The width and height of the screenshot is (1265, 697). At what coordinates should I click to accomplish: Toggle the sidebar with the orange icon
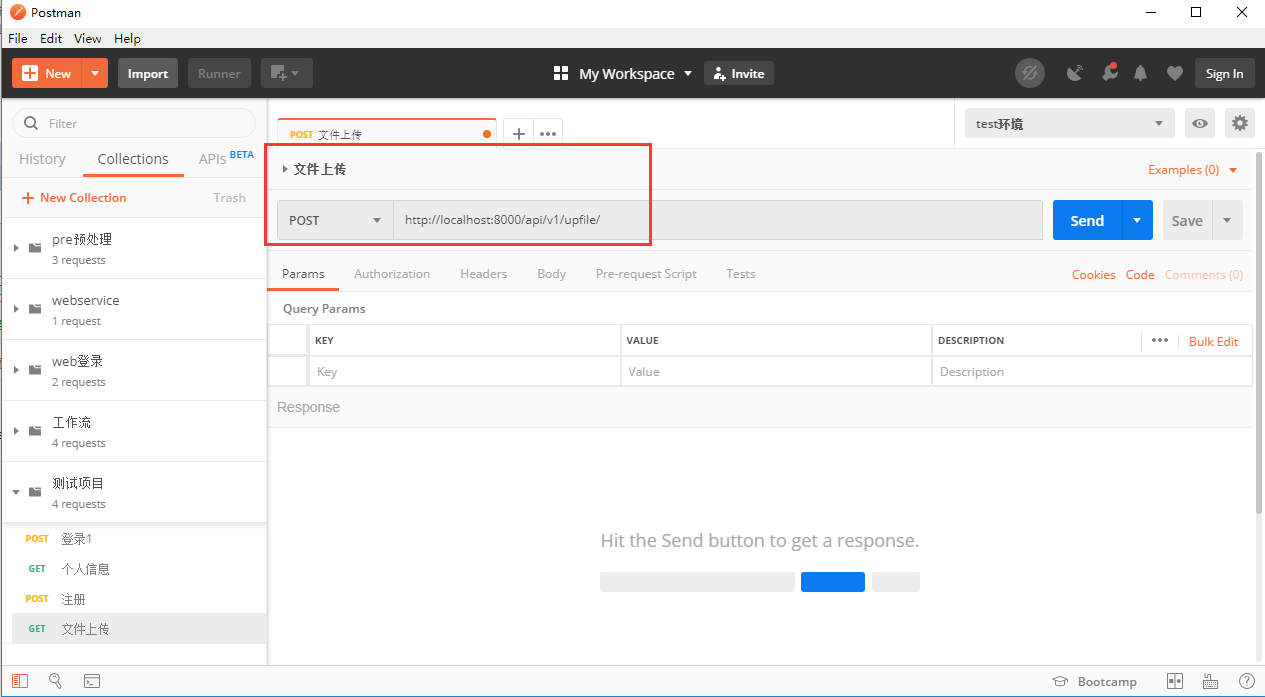(20, 681)
